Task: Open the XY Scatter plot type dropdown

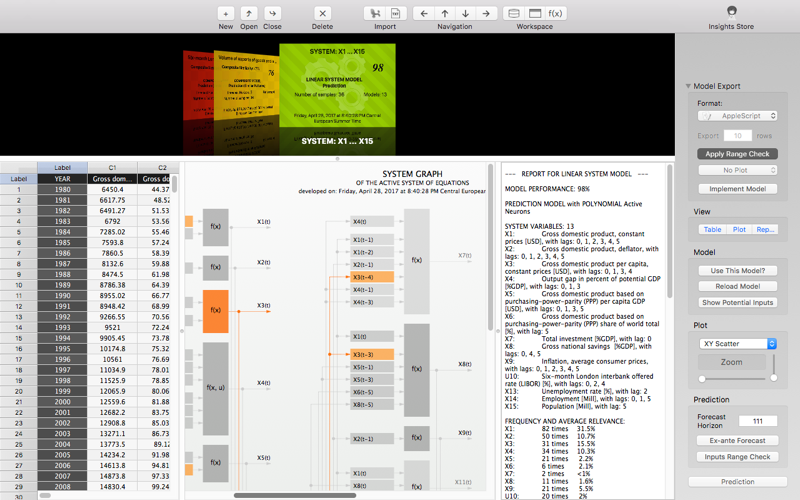Action: coord(737,344)
